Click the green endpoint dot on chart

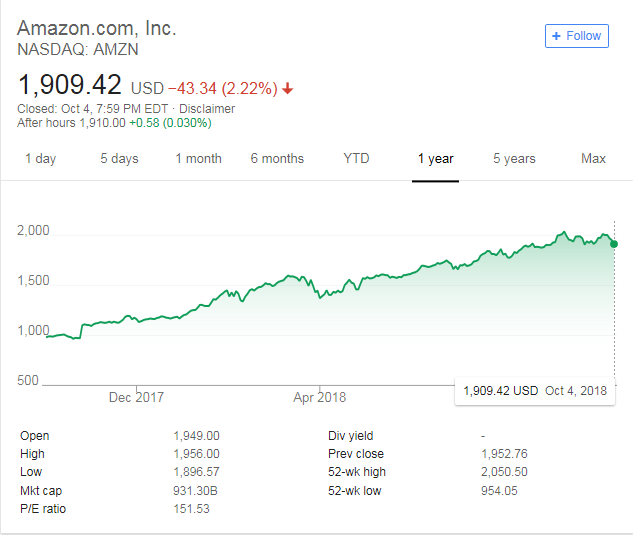pyautogui.click(x=613, y=243)
